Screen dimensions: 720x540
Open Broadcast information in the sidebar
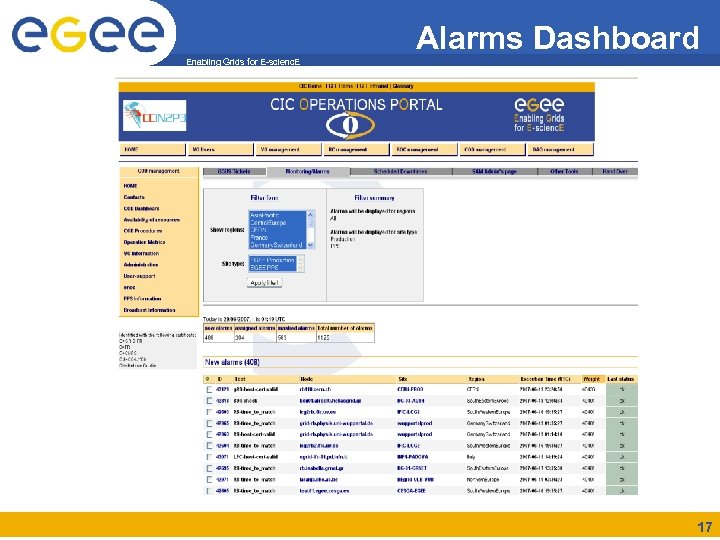[x=149, y=310]
